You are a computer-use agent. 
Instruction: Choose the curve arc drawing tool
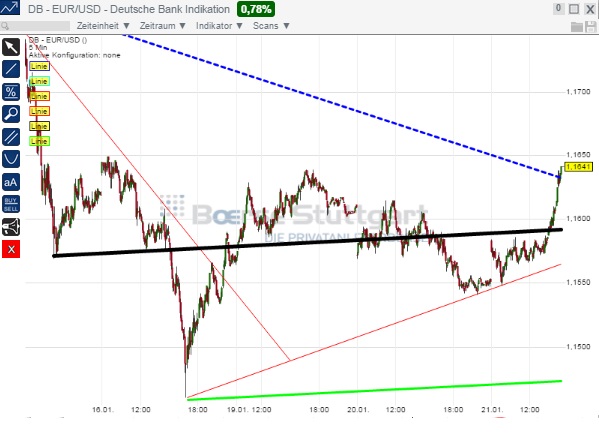click(11, 159)
